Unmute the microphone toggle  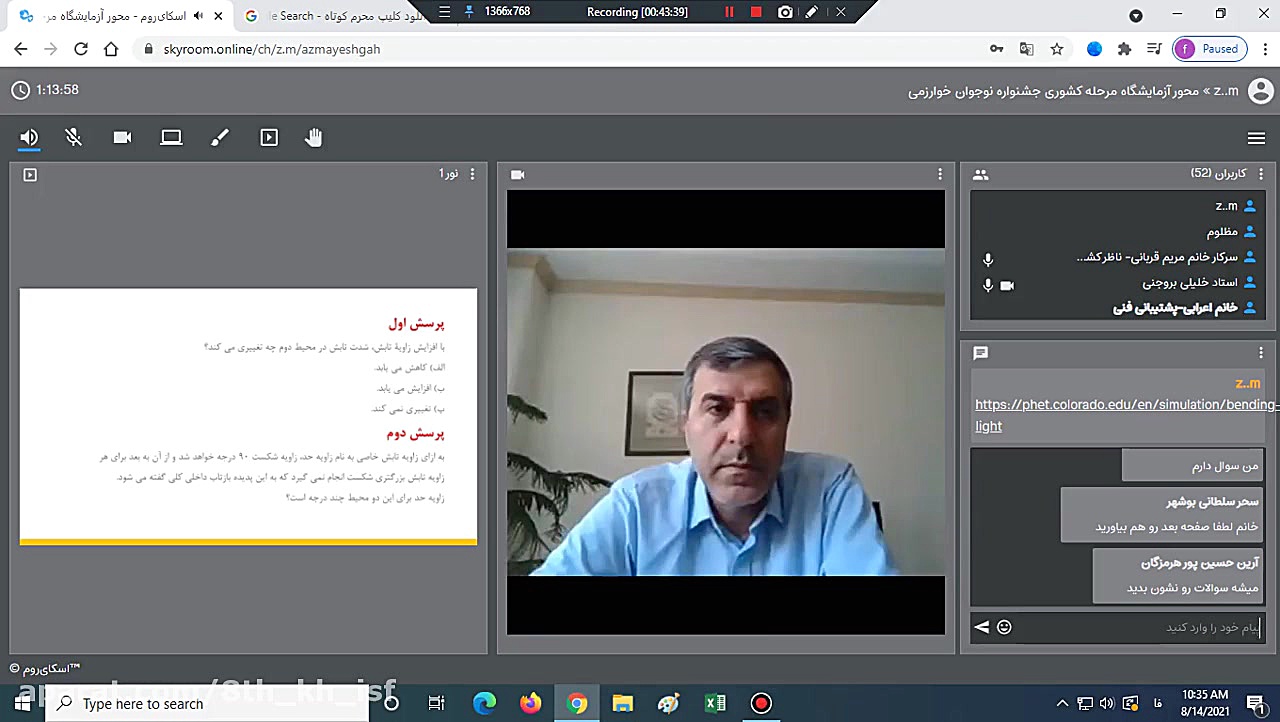73,137
